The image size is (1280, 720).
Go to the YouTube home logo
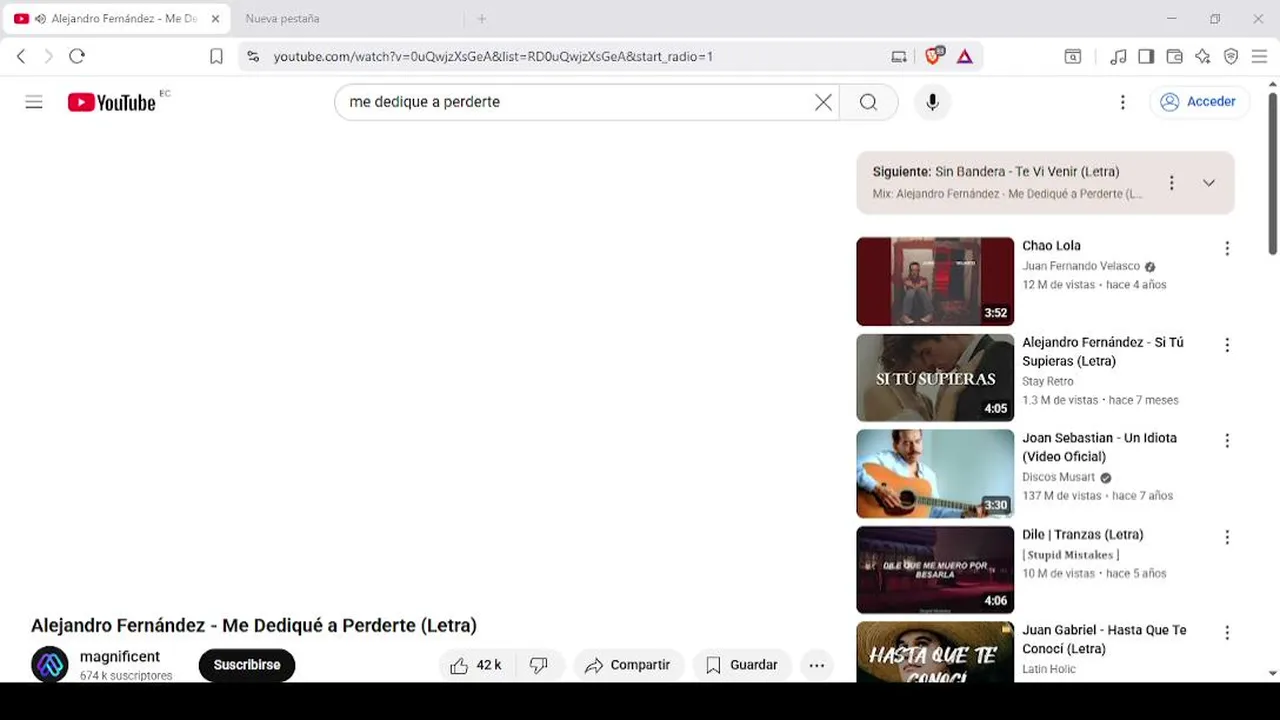point(112,102)
